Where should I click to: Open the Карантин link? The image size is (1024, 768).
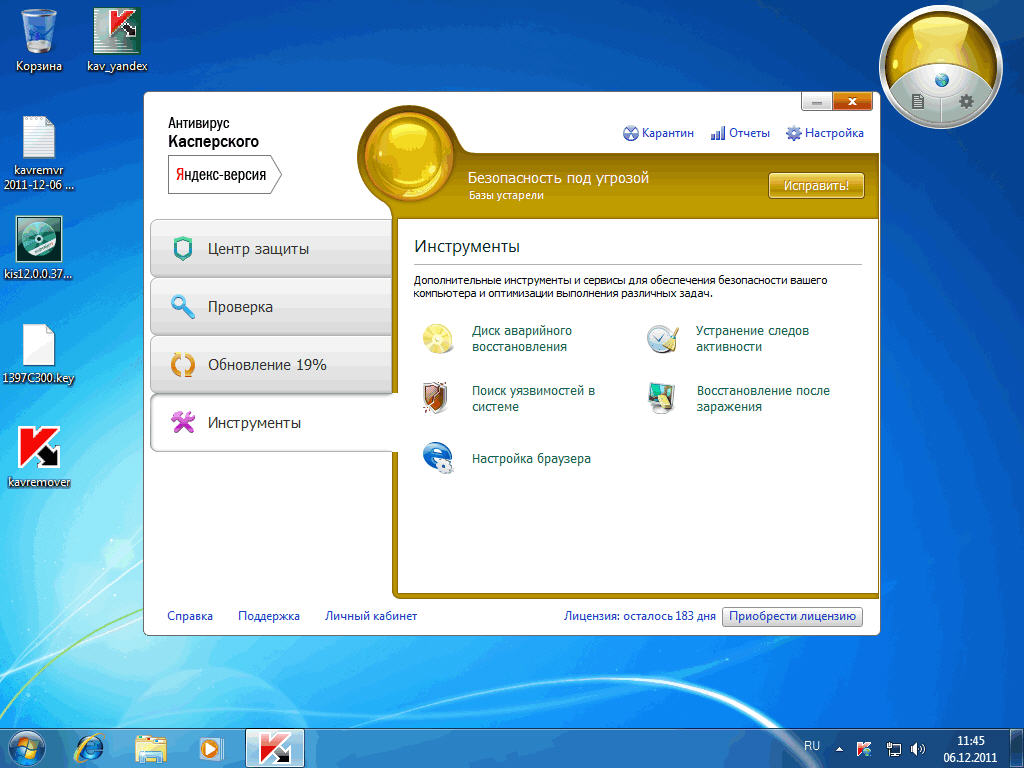tap(667, 133)
